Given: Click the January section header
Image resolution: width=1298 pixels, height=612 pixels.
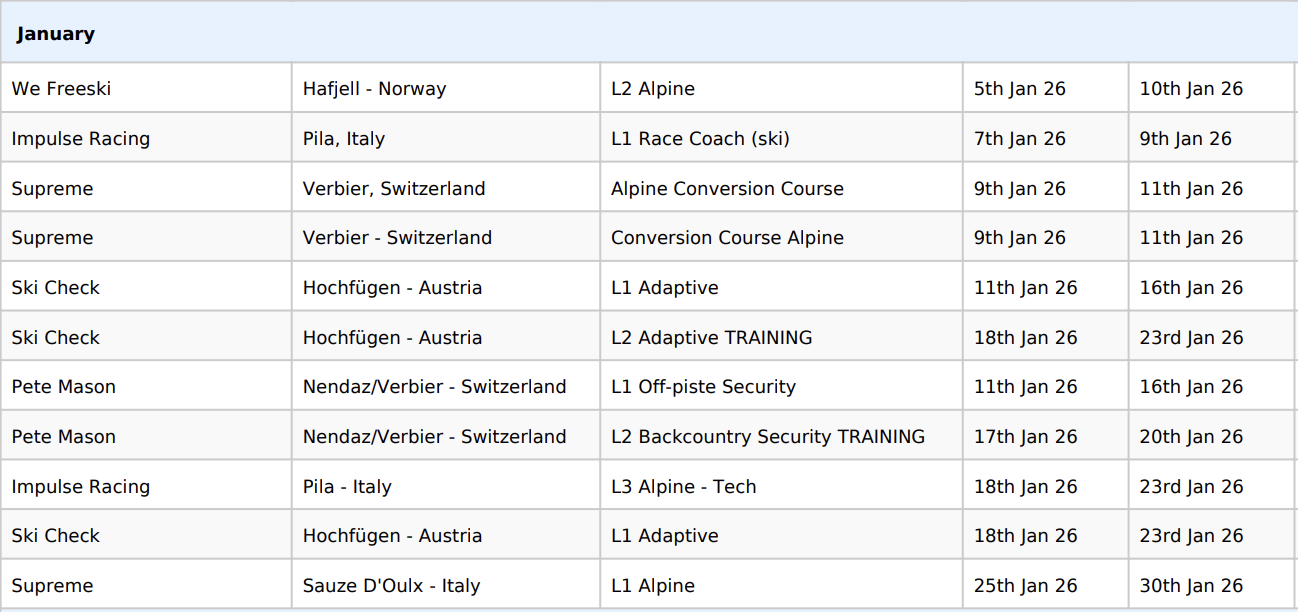Looking at the screenshot, I should (x=56, y=34).
